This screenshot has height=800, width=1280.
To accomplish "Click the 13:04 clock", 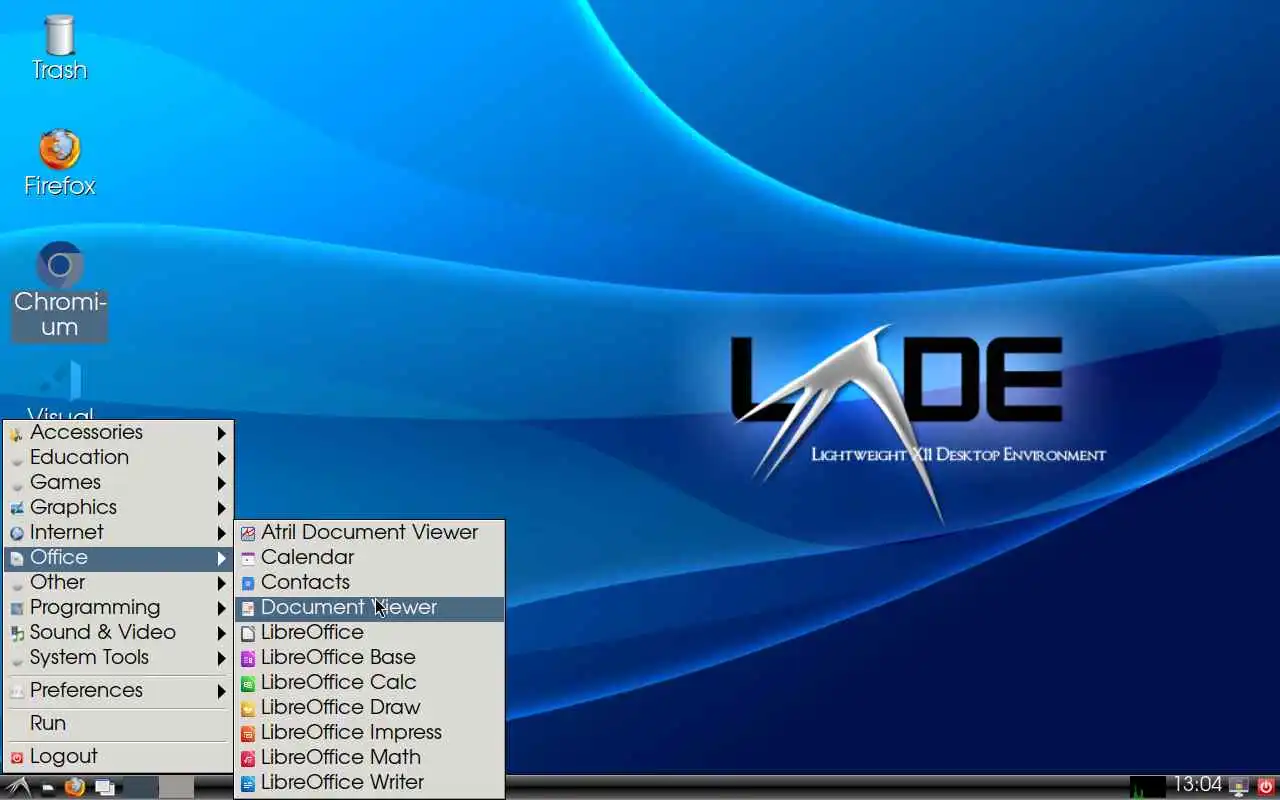I will [1197, 785].
